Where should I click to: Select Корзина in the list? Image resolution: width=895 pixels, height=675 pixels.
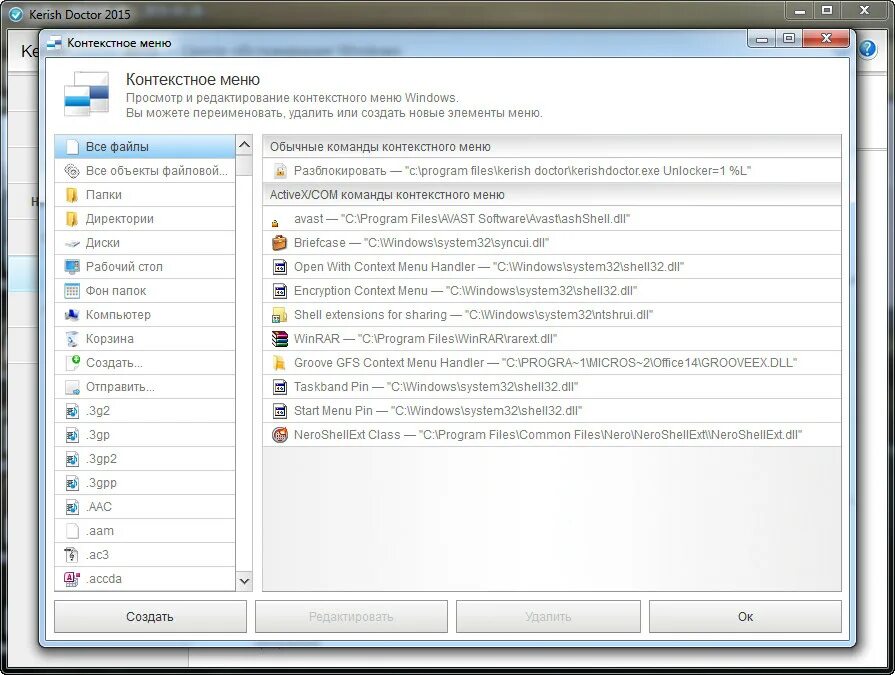tap(145, 338)
